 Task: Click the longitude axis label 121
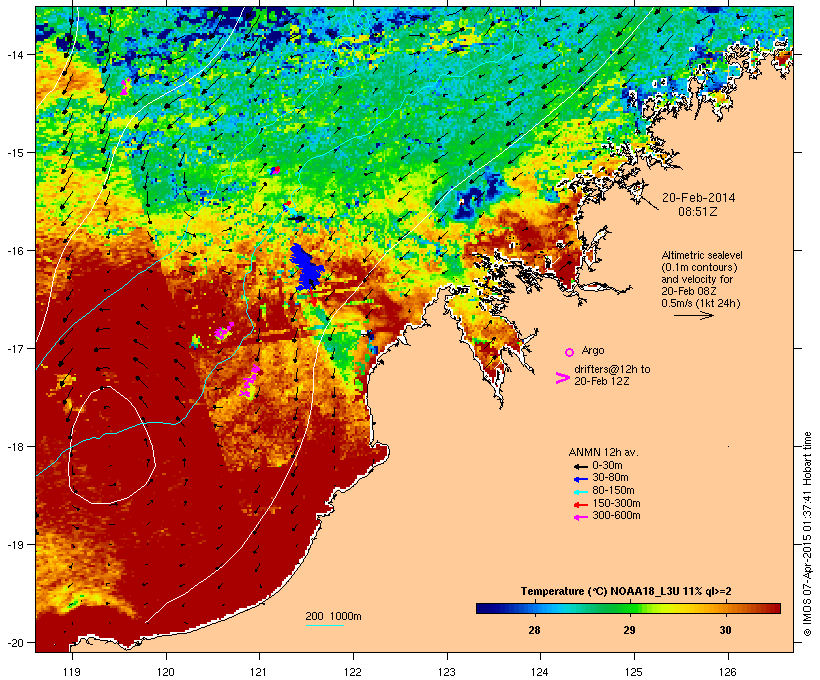[x=259, y=672]
